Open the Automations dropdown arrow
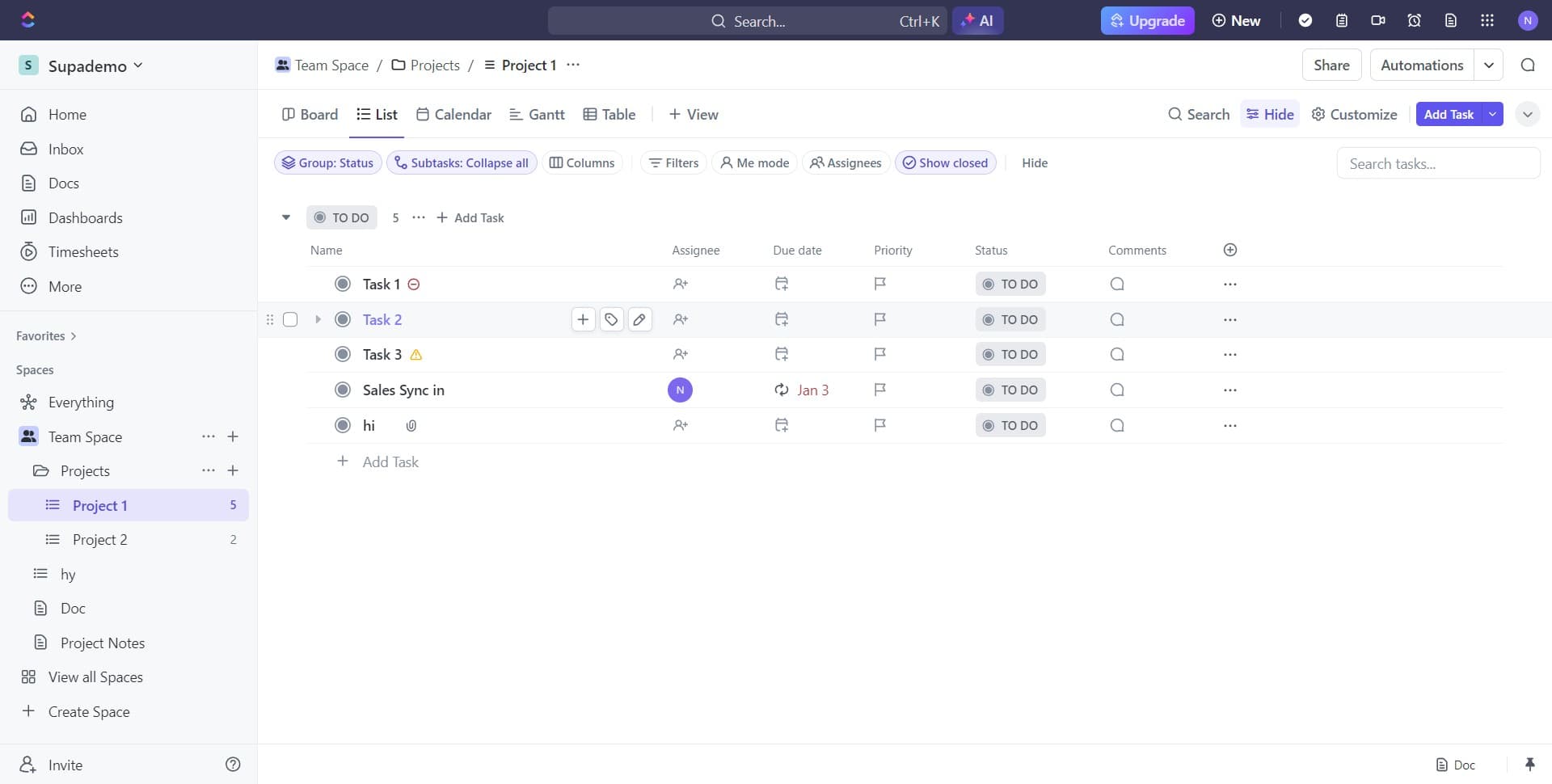The height and width of the screenshot is (784, 1552). 1490,65
